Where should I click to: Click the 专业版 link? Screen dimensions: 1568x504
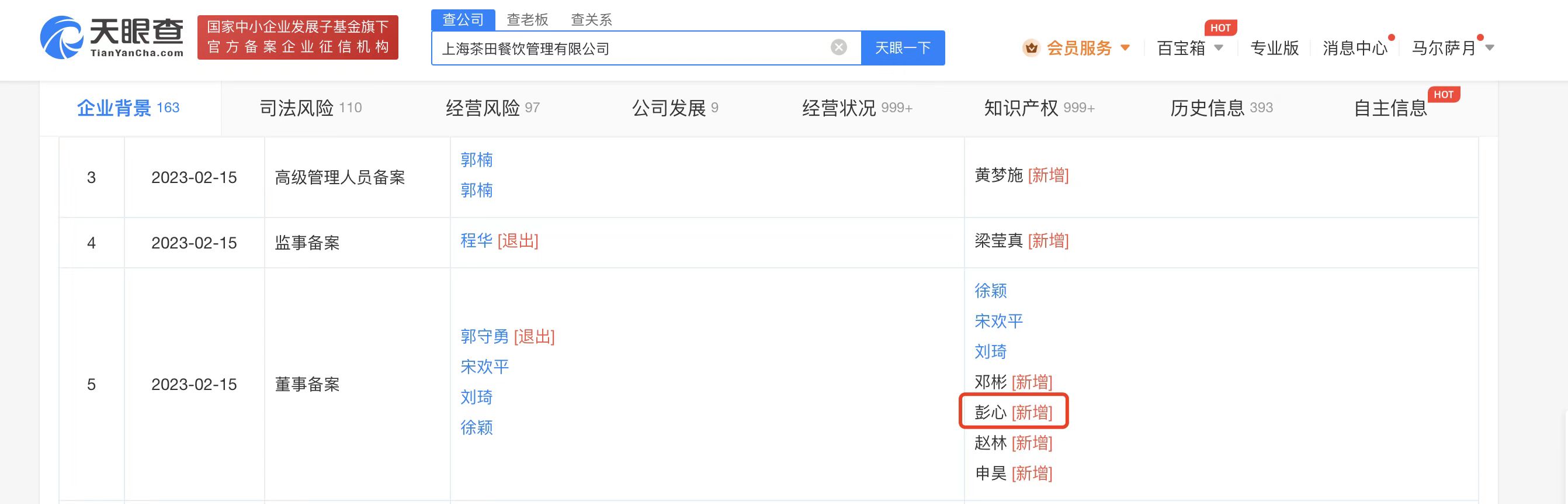(1274, 47)
